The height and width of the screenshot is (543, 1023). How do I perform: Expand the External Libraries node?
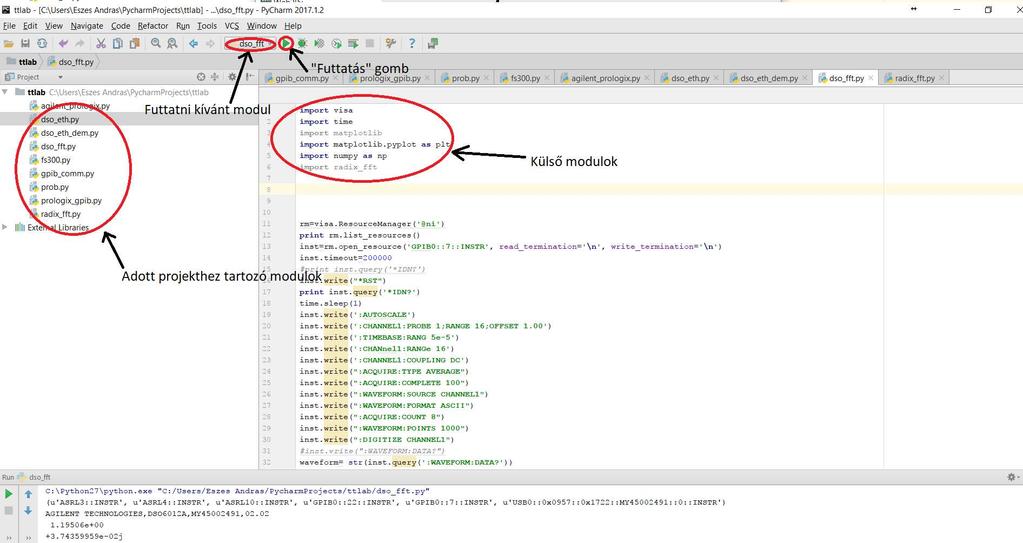pyautogui.click(x=5, y=227)
